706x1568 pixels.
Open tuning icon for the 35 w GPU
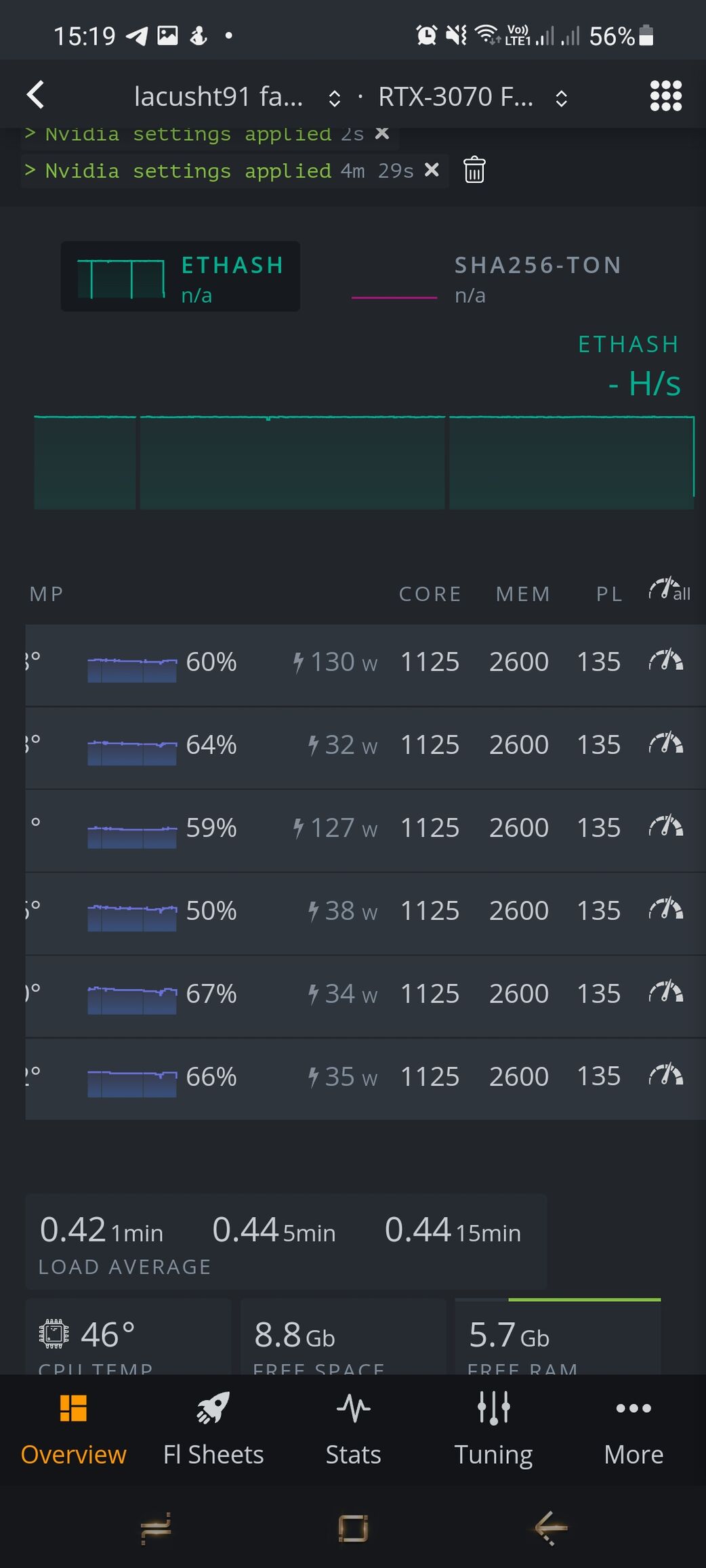point(666,1076)
